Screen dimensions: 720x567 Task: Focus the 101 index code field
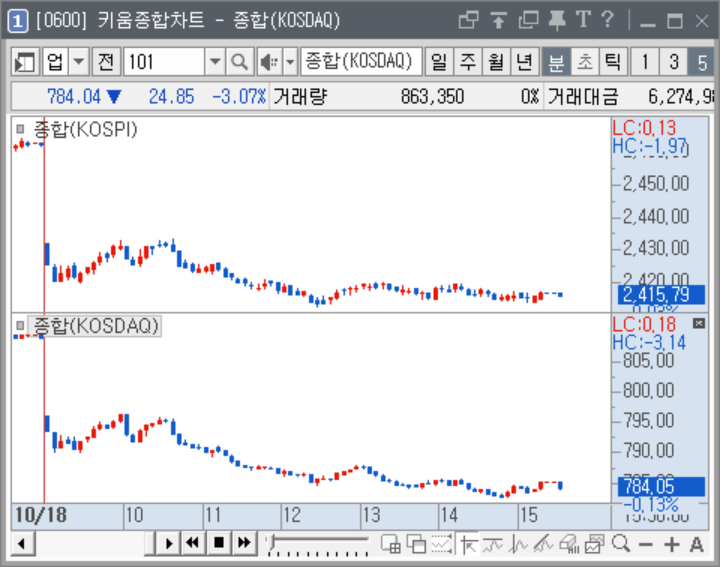click(x=163, y=62)
